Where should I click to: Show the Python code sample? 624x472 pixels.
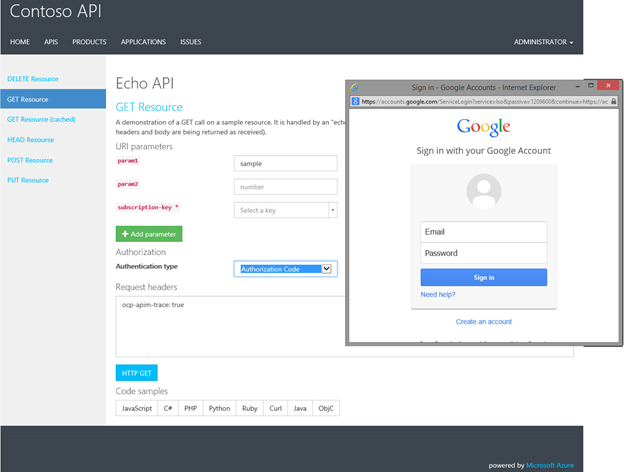pos(219,408)
